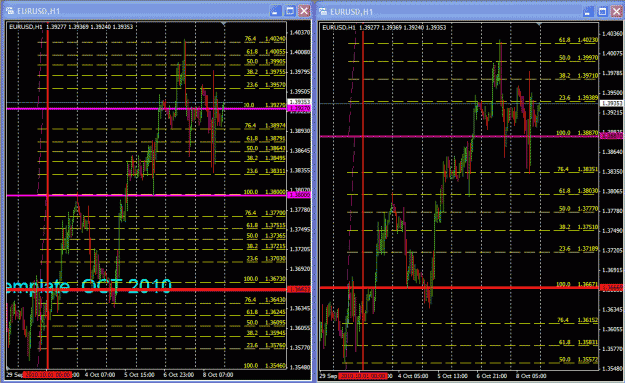
Task: Click the magenta price tag on right chart's scale
Action: coord(611,136)
